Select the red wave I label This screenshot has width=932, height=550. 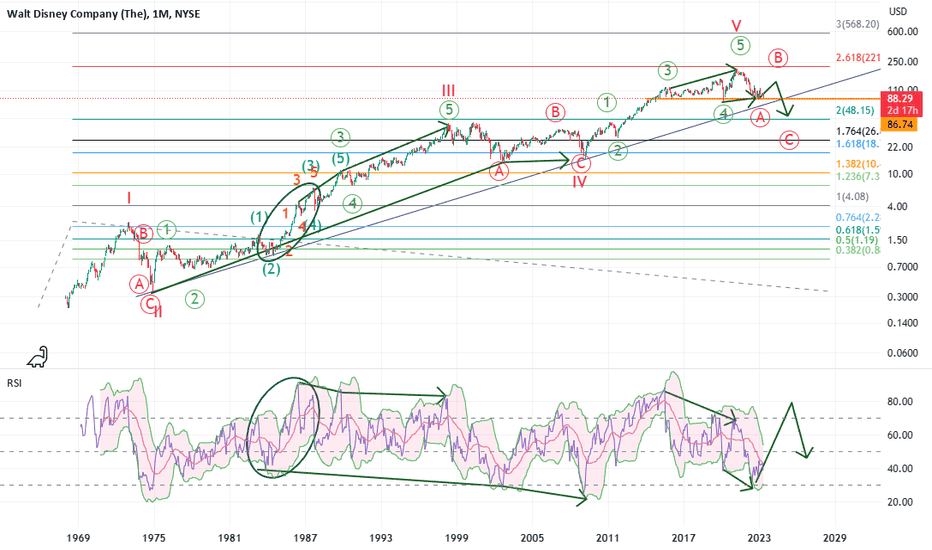click(128, 197)
